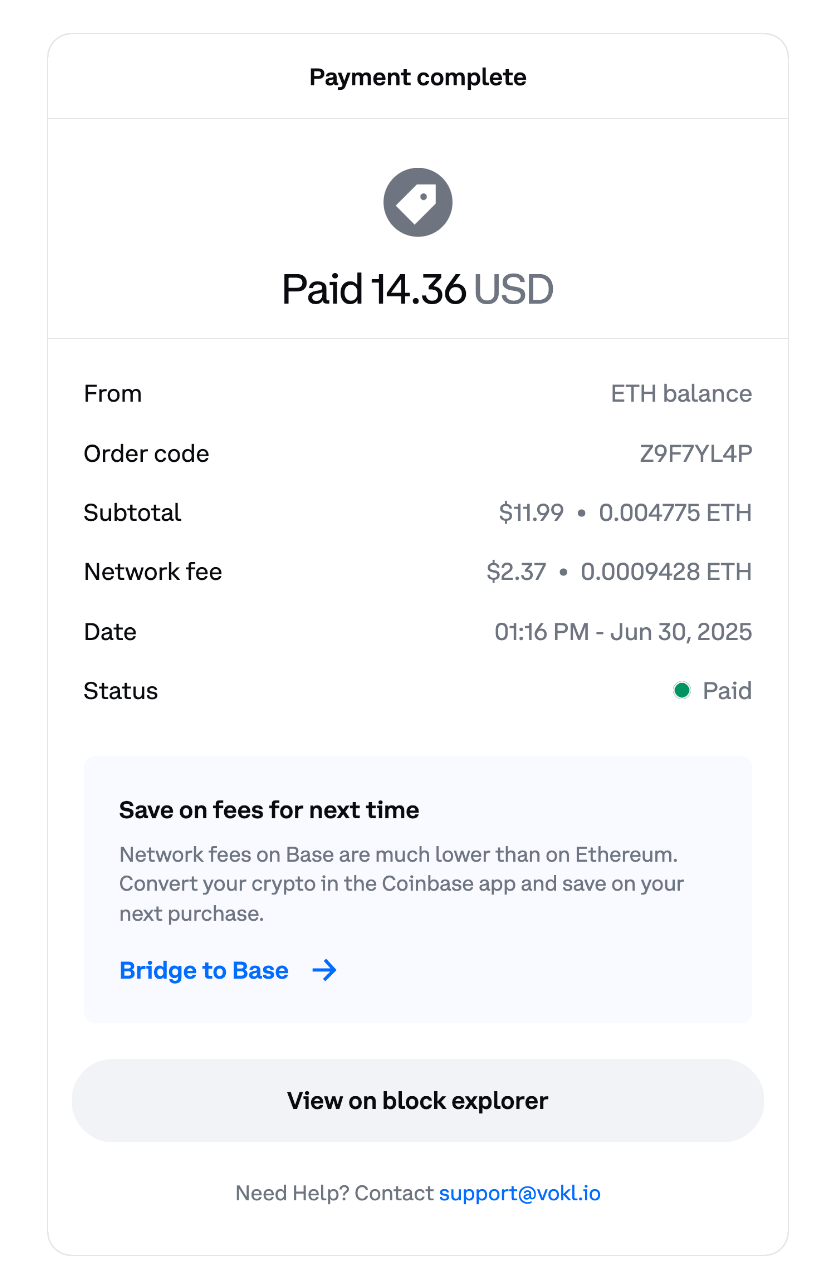Select the subtotal value $11.99 in ETH
This screenshot has width=818, height=1280.
675,513
